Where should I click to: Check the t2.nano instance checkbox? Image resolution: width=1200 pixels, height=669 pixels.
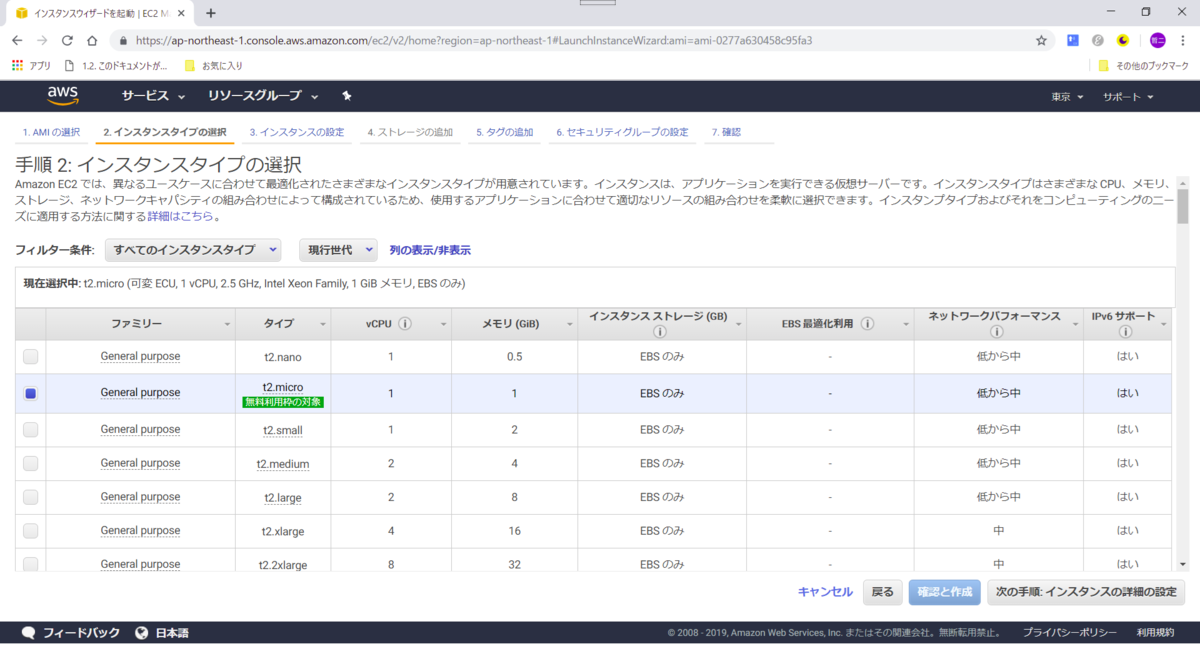tap(30, 356)
